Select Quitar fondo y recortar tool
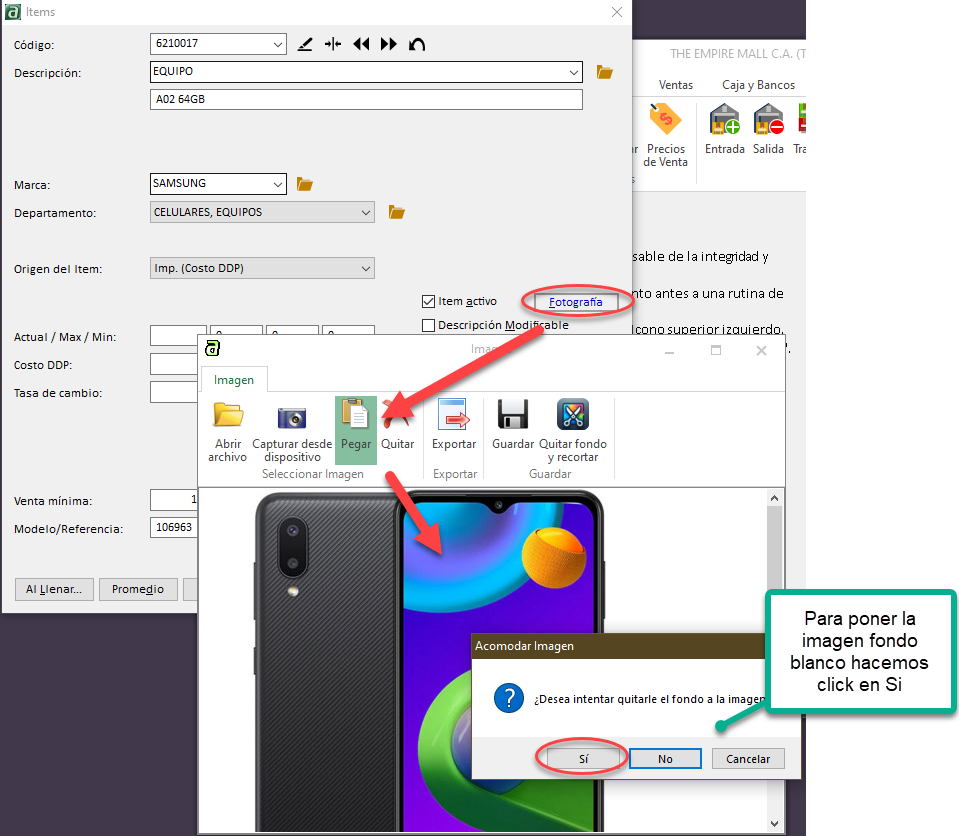 point(573,415)
